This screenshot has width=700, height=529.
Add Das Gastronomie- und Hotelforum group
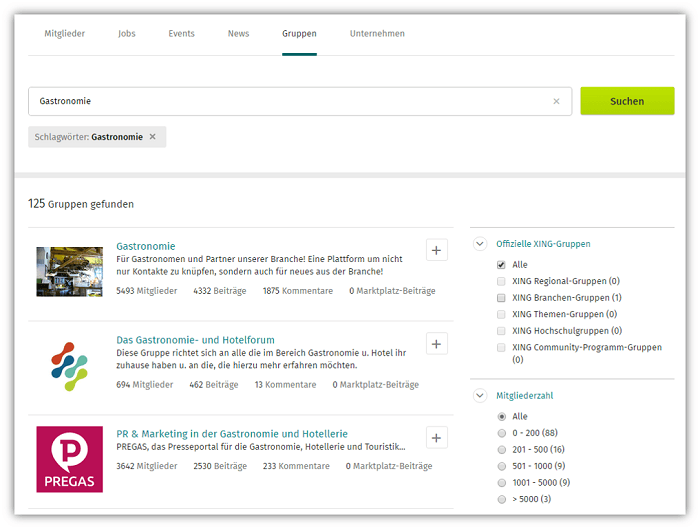(x=436, y=344)
